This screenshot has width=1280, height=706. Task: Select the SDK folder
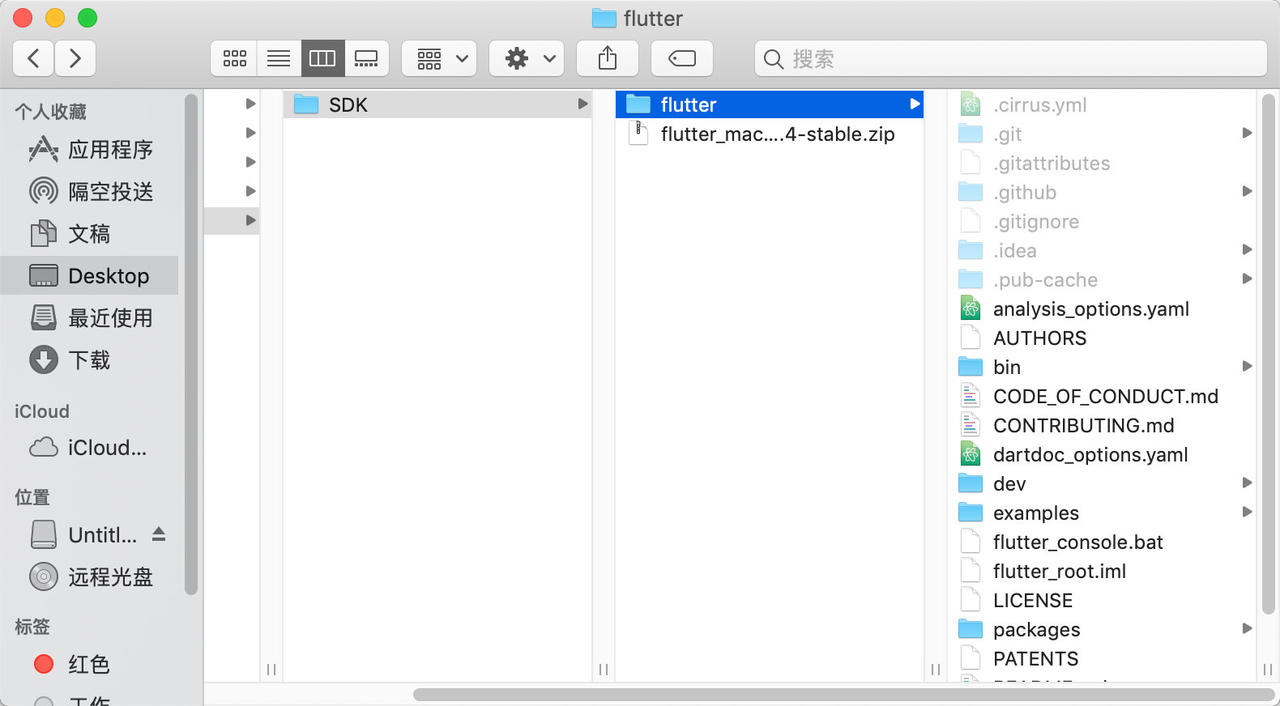point(438,104)
